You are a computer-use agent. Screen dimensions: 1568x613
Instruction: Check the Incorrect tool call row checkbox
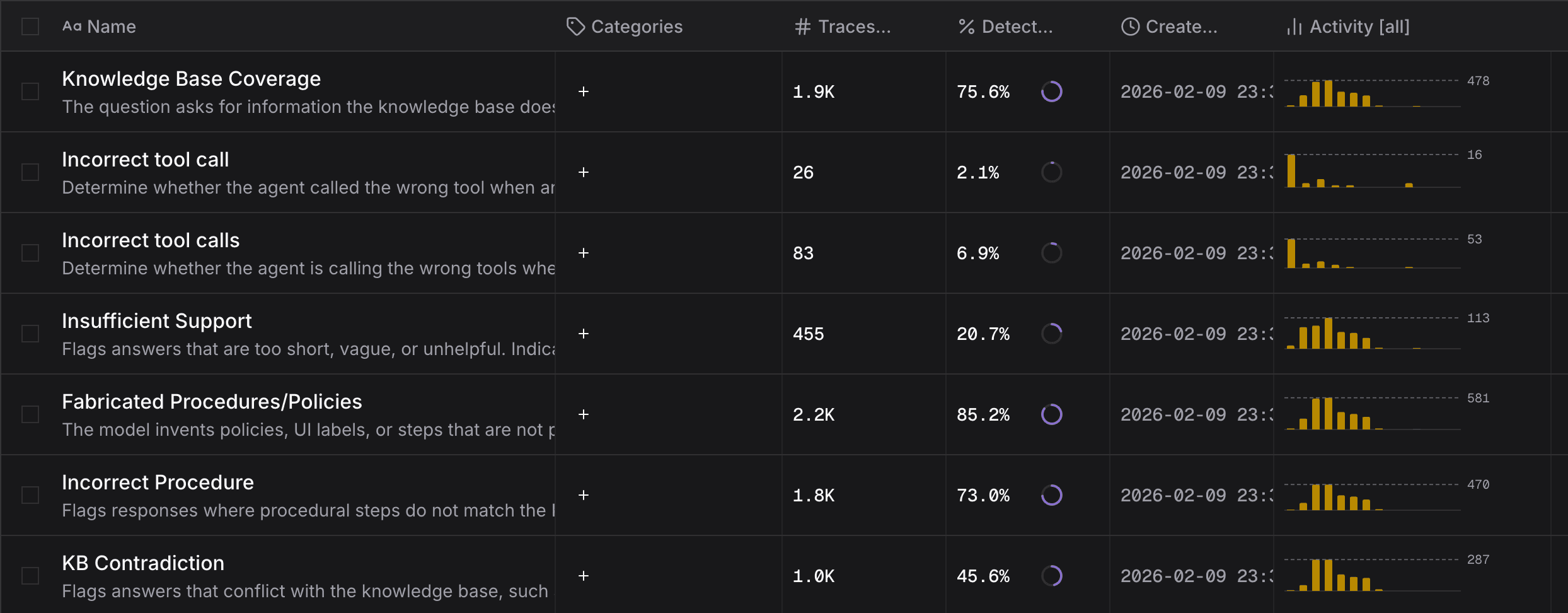(x=30, y=172)
